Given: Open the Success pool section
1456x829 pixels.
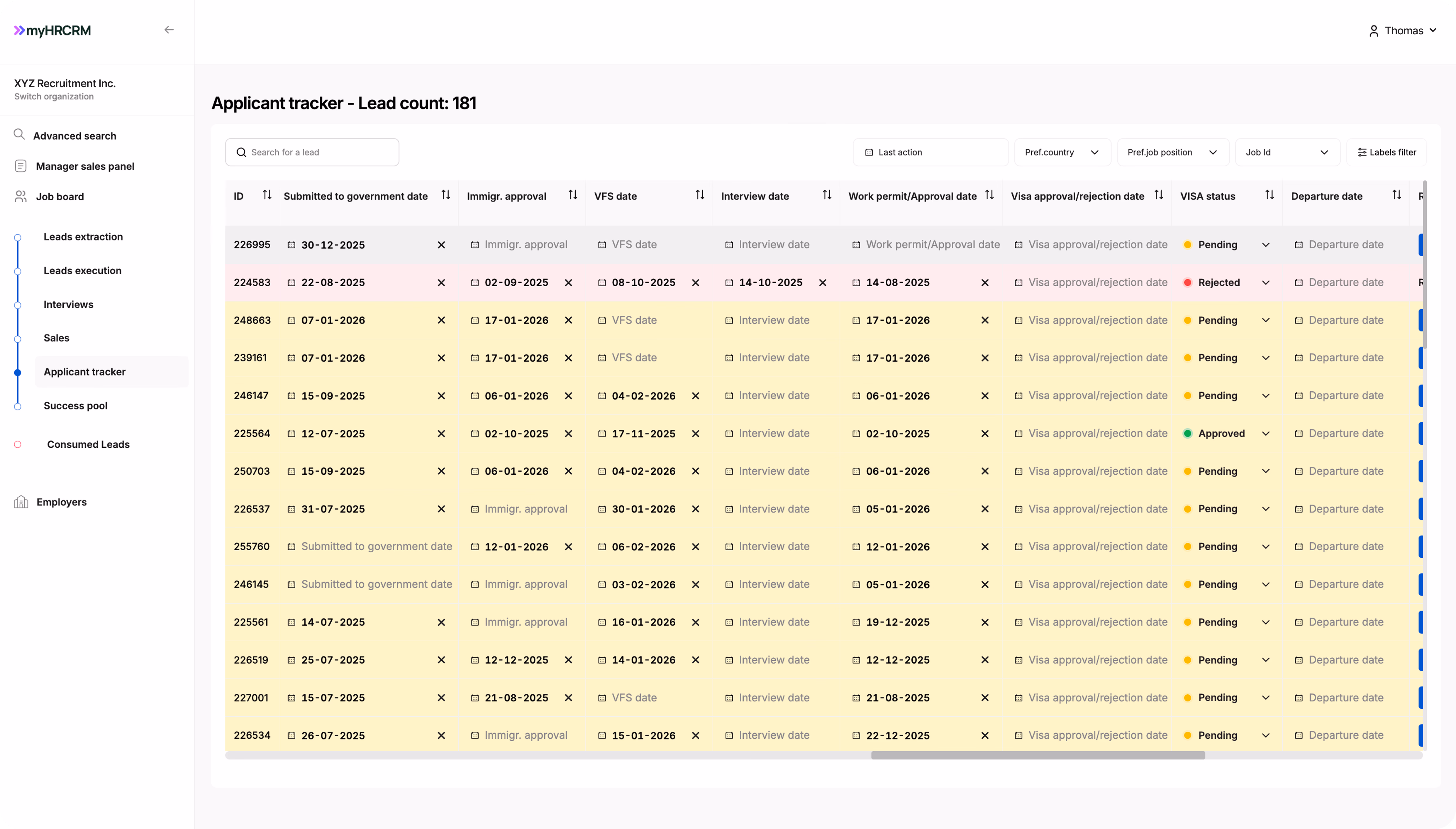Looking at the screenshot, I should [76, 406].
